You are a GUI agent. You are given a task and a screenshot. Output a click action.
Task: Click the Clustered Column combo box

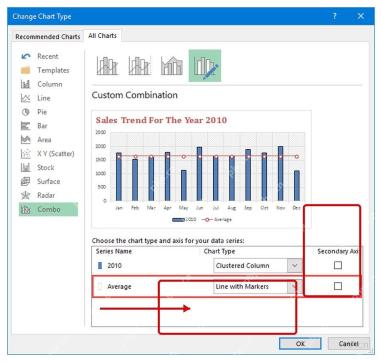pyautogui.click(x=257, y=266)
